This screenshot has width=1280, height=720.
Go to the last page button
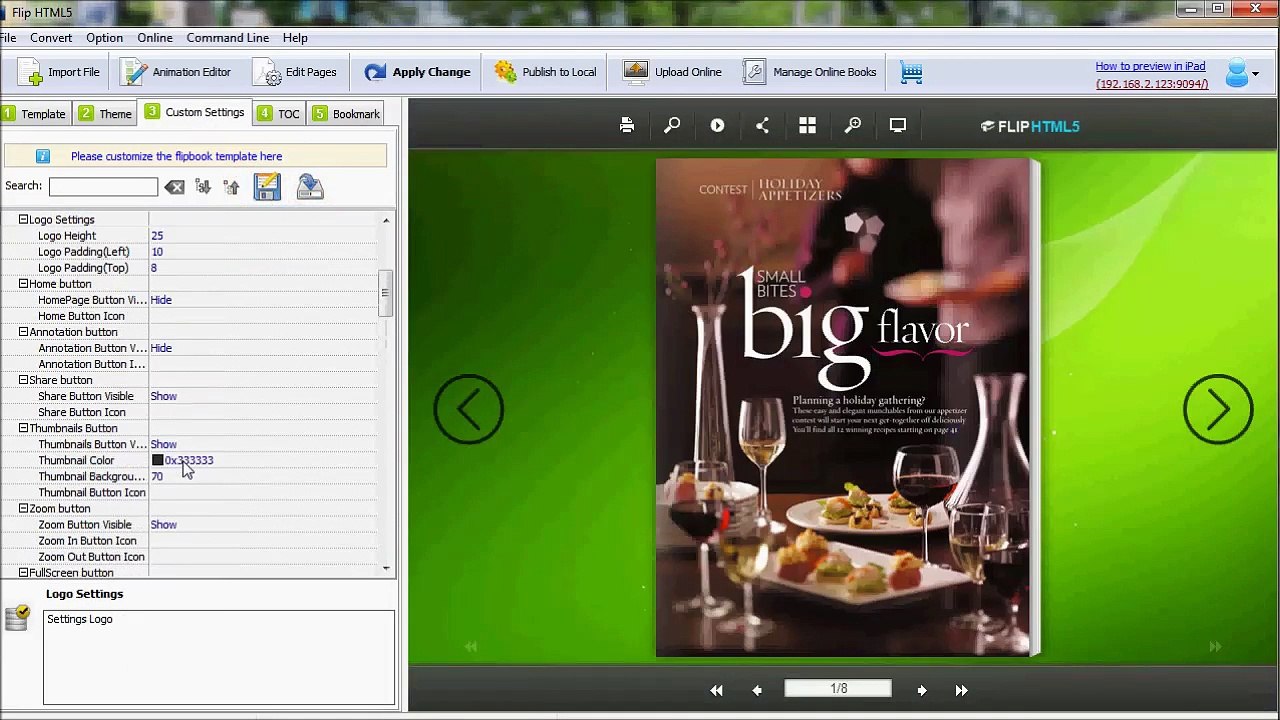pyautogui.click(x=961, y=690)
